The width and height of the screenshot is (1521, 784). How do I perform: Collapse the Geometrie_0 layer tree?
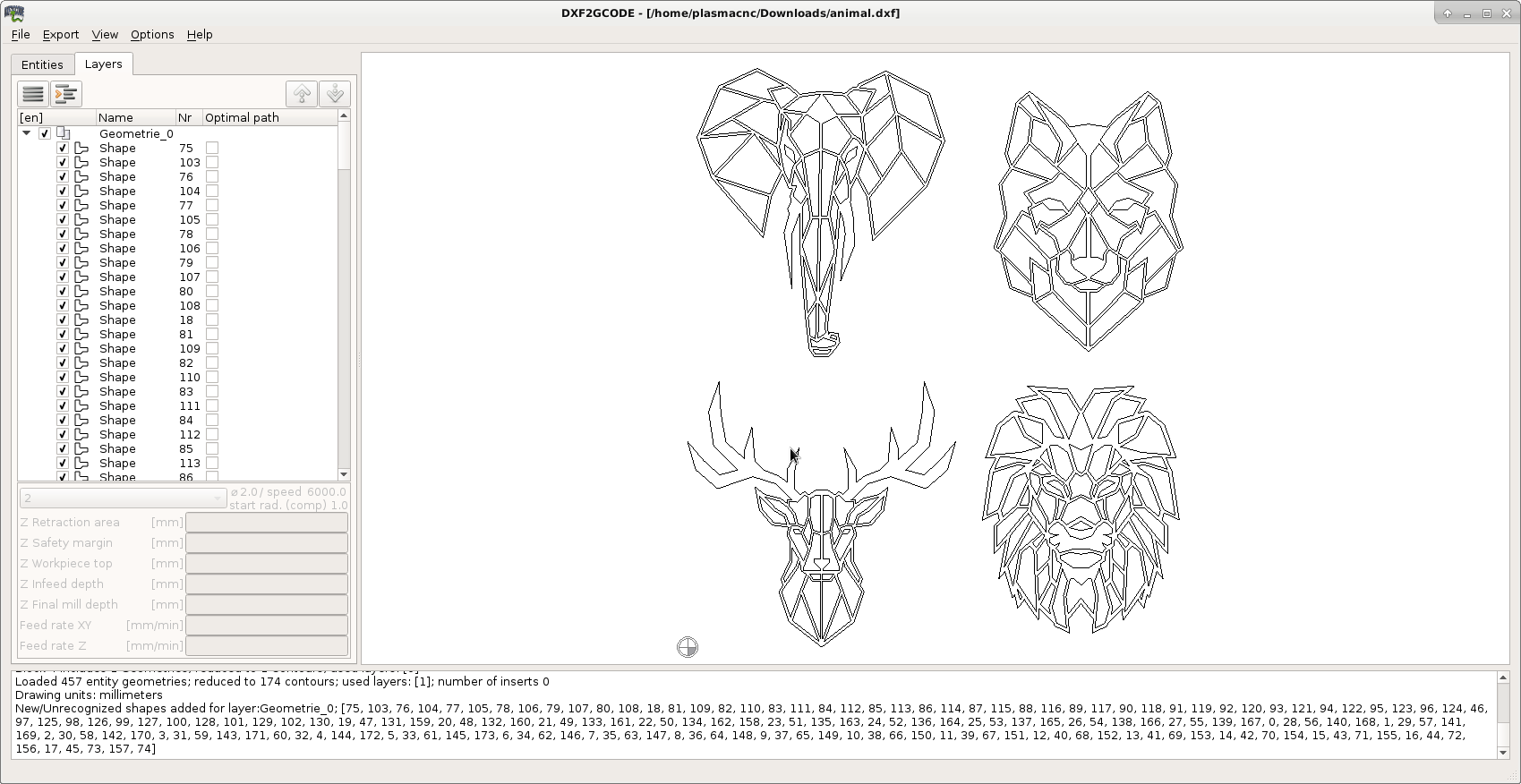coord(27,133)
